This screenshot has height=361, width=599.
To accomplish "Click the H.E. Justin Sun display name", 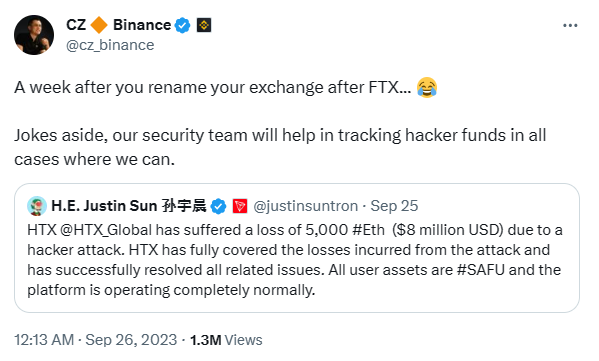I will [x=129, y=206].
